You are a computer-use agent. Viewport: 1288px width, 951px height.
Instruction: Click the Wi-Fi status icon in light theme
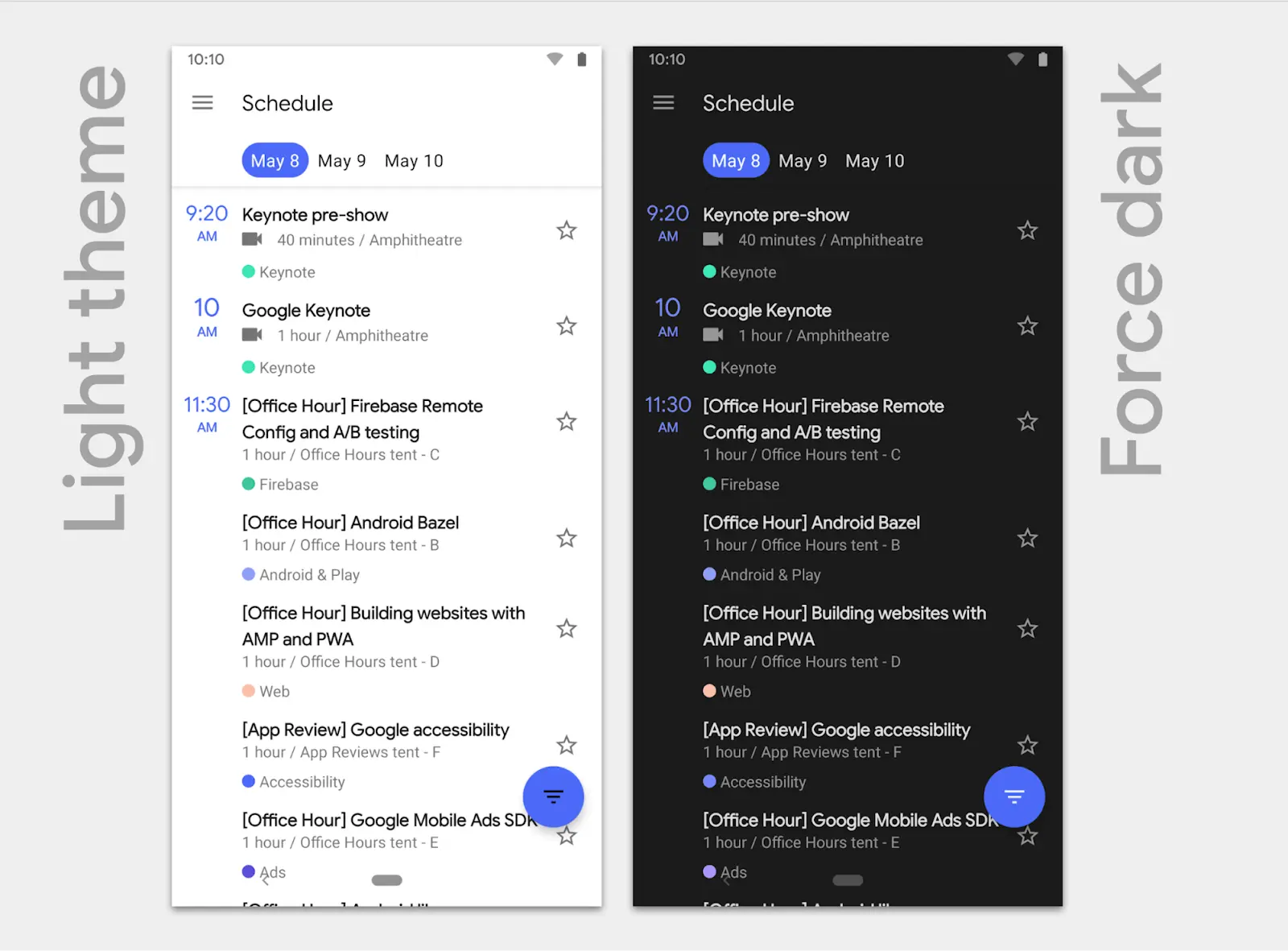554,59
